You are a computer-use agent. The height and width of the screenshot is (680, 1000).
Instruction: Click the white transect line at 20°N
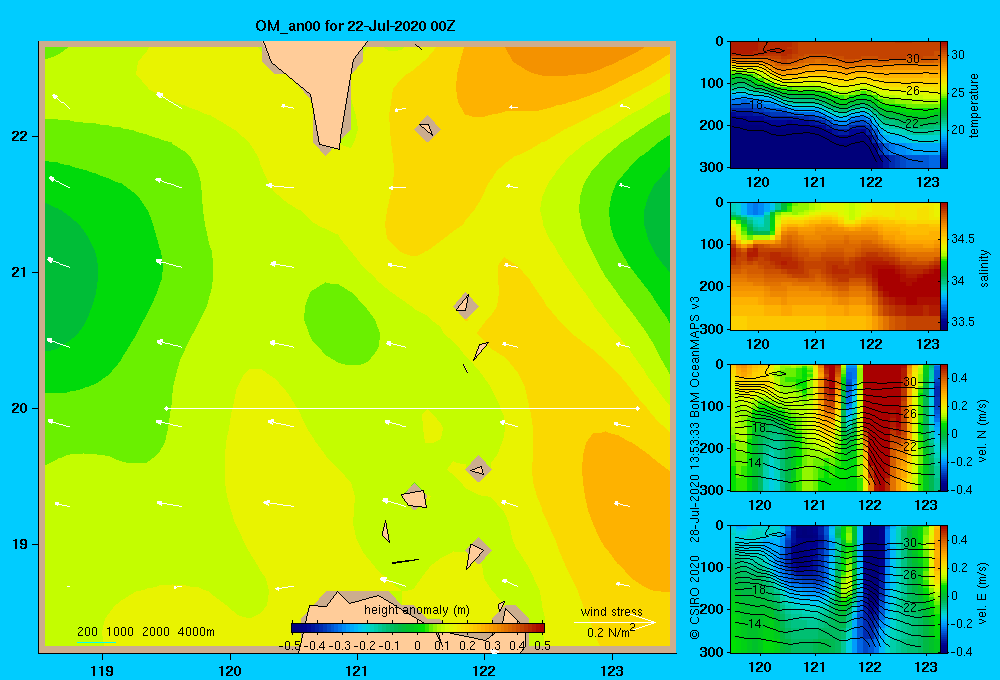click(x=402, y=408)
